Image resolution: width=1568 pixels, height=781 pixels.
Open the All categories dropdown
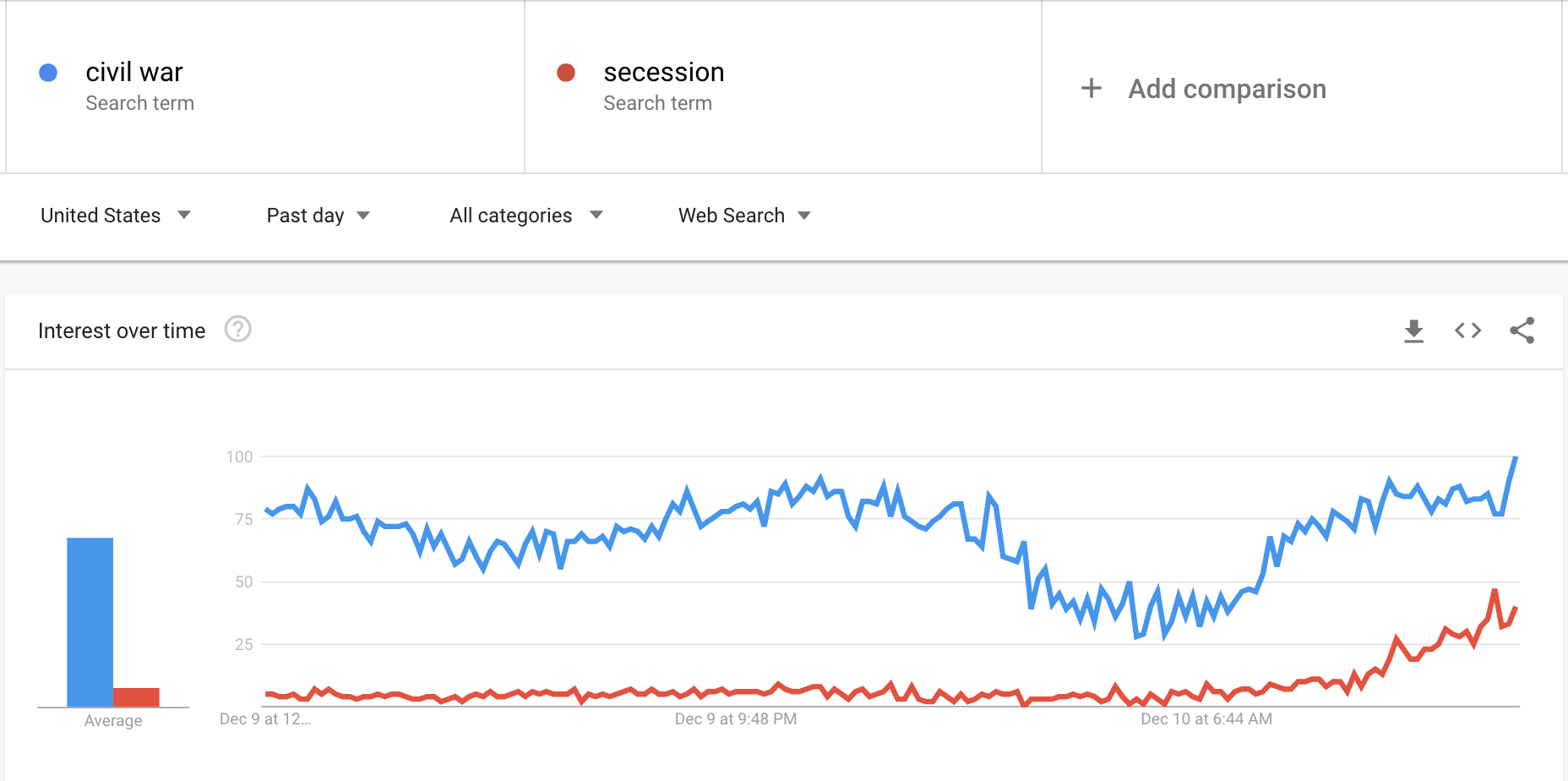click(x=525, y=216)
